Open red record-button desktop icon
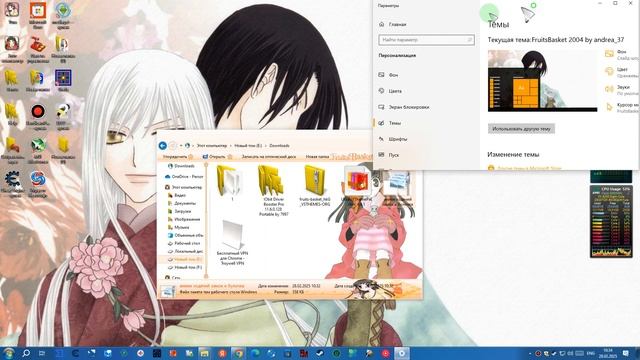 pos(38,116)
